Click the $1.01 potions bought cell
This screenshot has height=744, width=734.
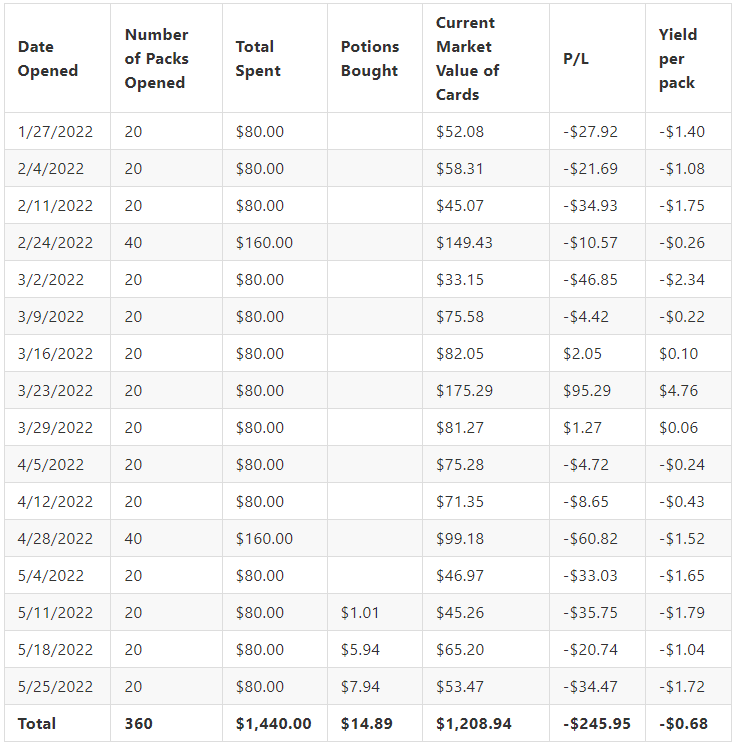pyautogui.click(x=360, y=613)
